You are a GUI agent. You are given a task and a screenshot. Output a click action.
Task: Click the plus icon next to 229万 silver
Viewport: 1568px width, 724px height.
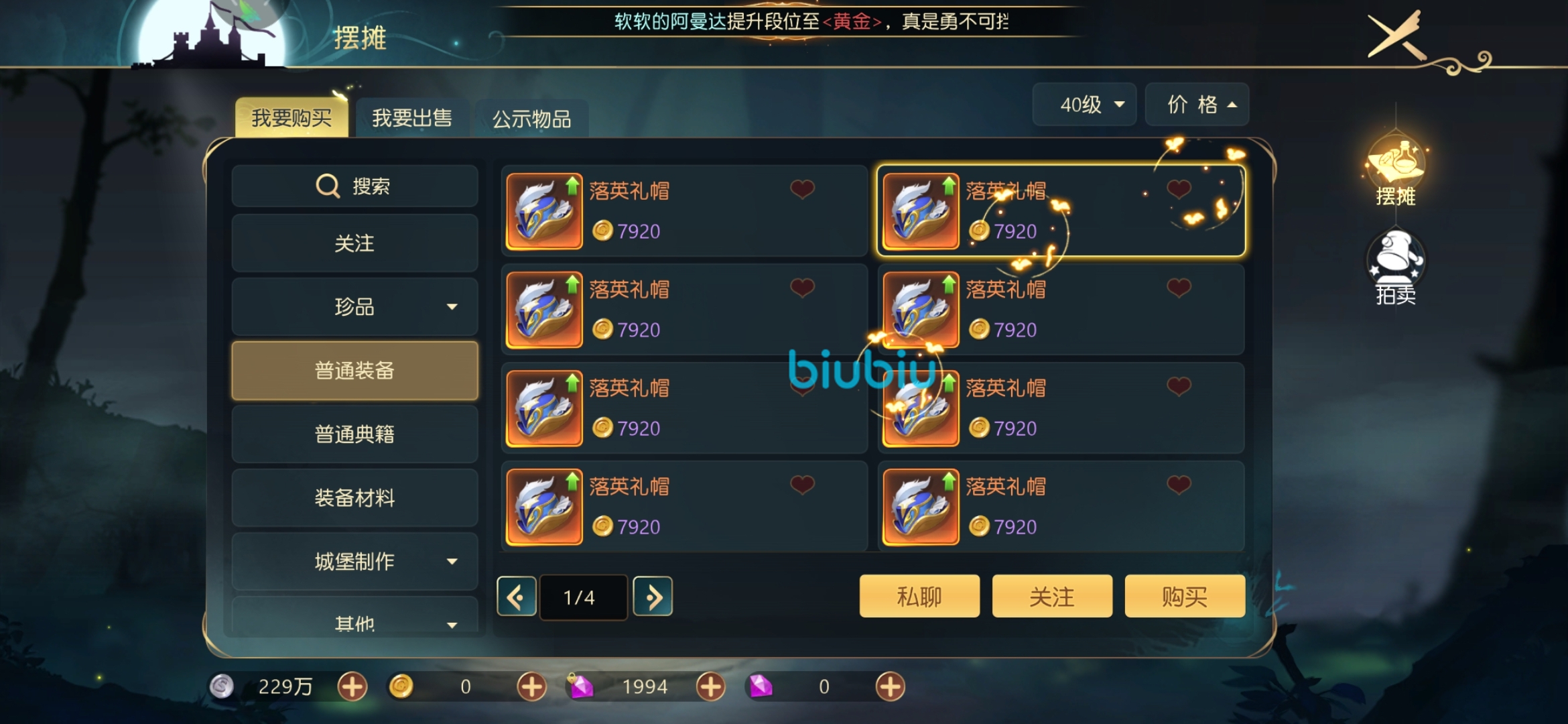coord(352,686)
